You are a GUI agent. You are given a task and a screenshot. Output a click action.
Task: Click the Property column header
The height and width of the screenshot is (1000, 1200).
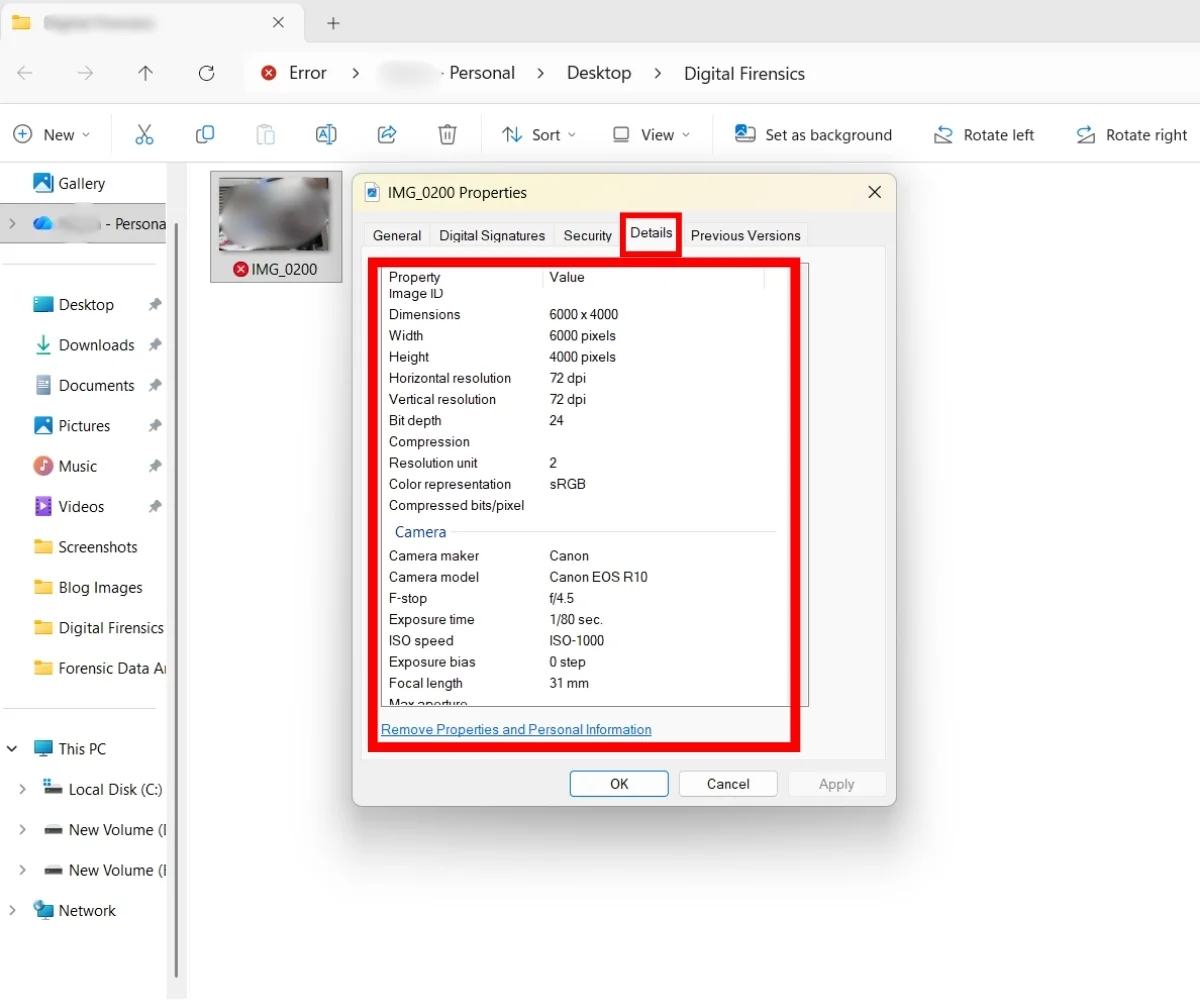pyautogui.click(x=463, y=277)
